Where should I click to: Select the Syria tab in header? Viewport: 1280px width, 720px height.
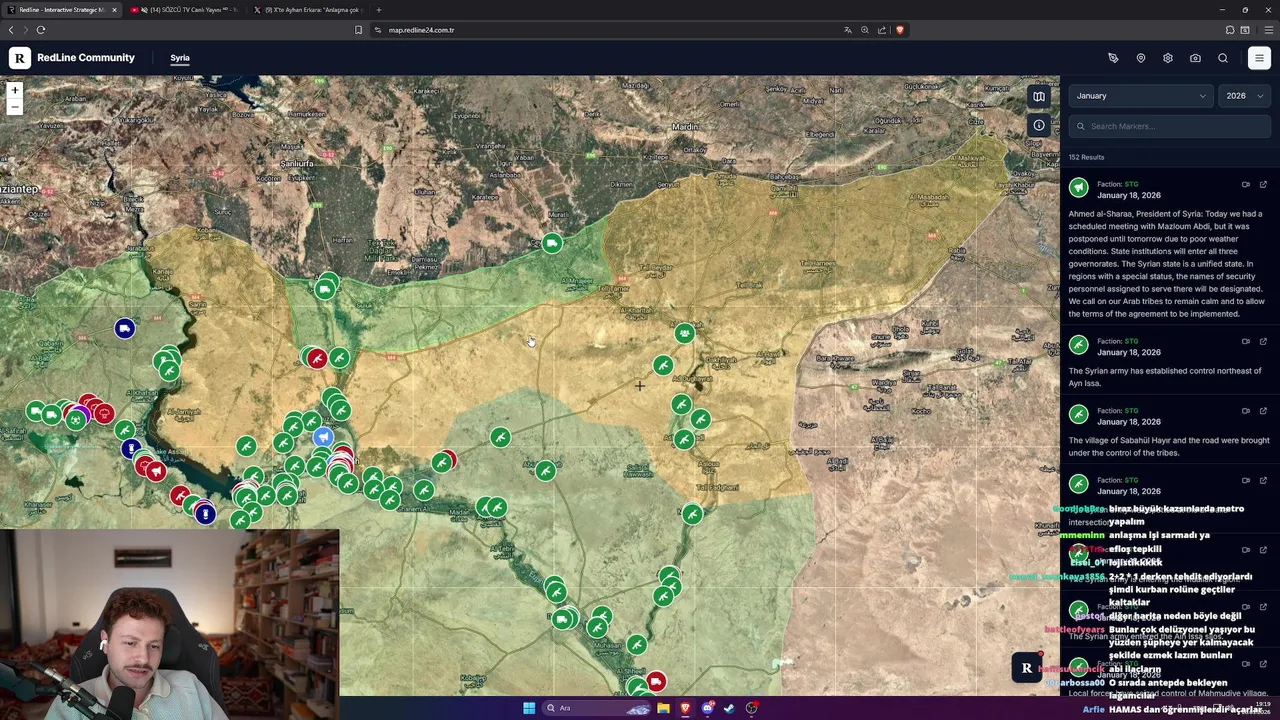[x=180, y=58]
